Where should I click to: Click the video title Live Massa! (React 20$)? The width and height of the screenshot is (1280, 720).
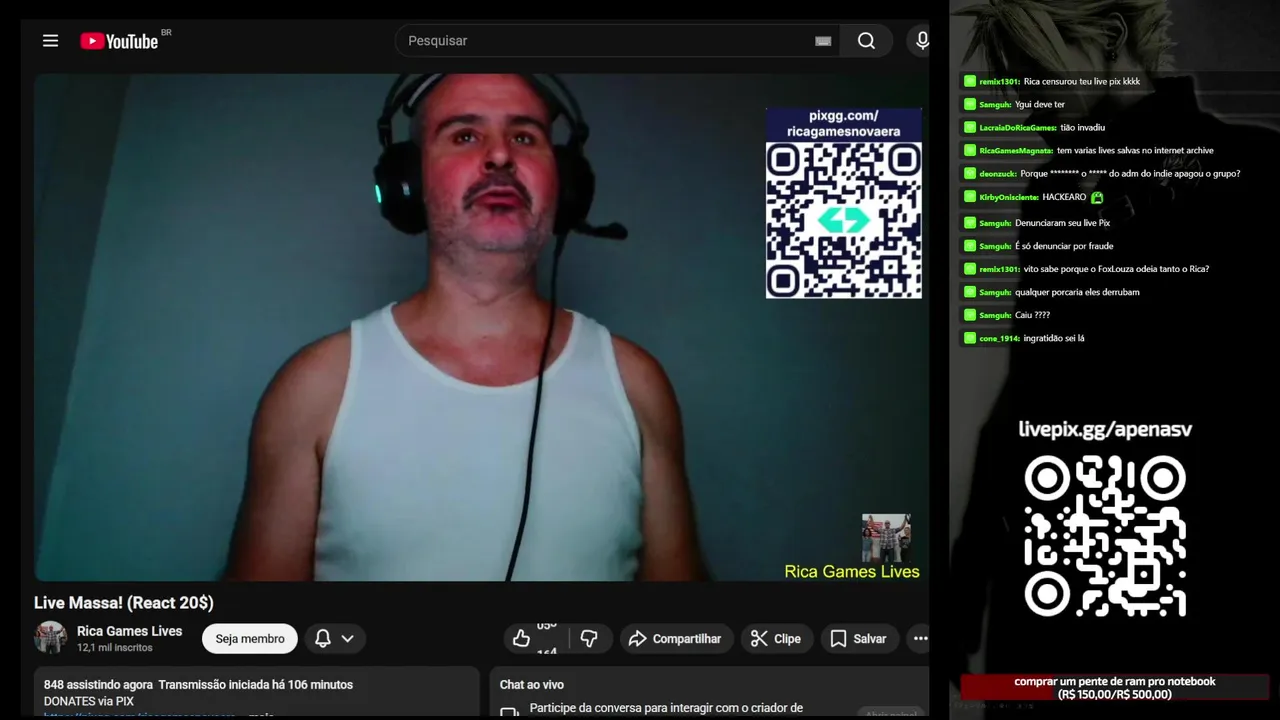(x=124, y=603)
